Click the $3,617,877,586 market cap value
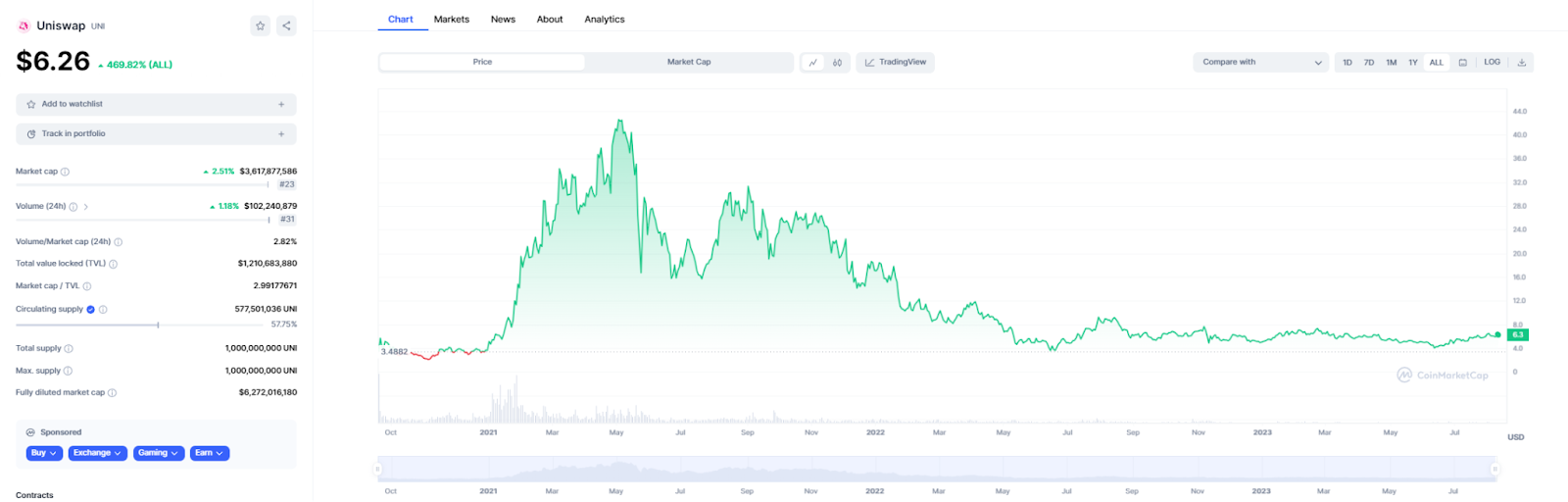The width and height of the screenshot is (1568, 502). tap(269, 172)
